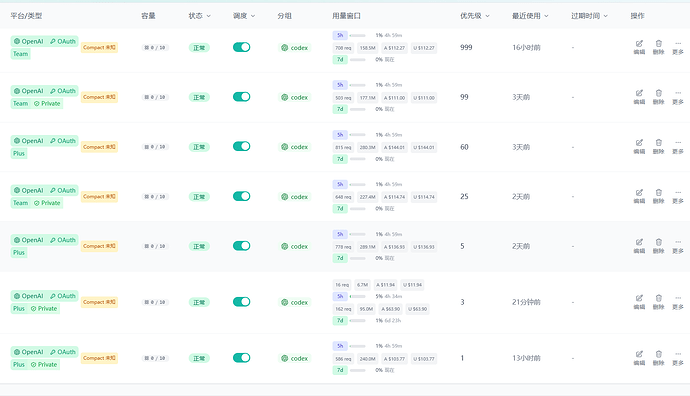Sort by the 优先级 column header
The width and height of the screenshot is (690, 396).
click(x=475, y=16)
